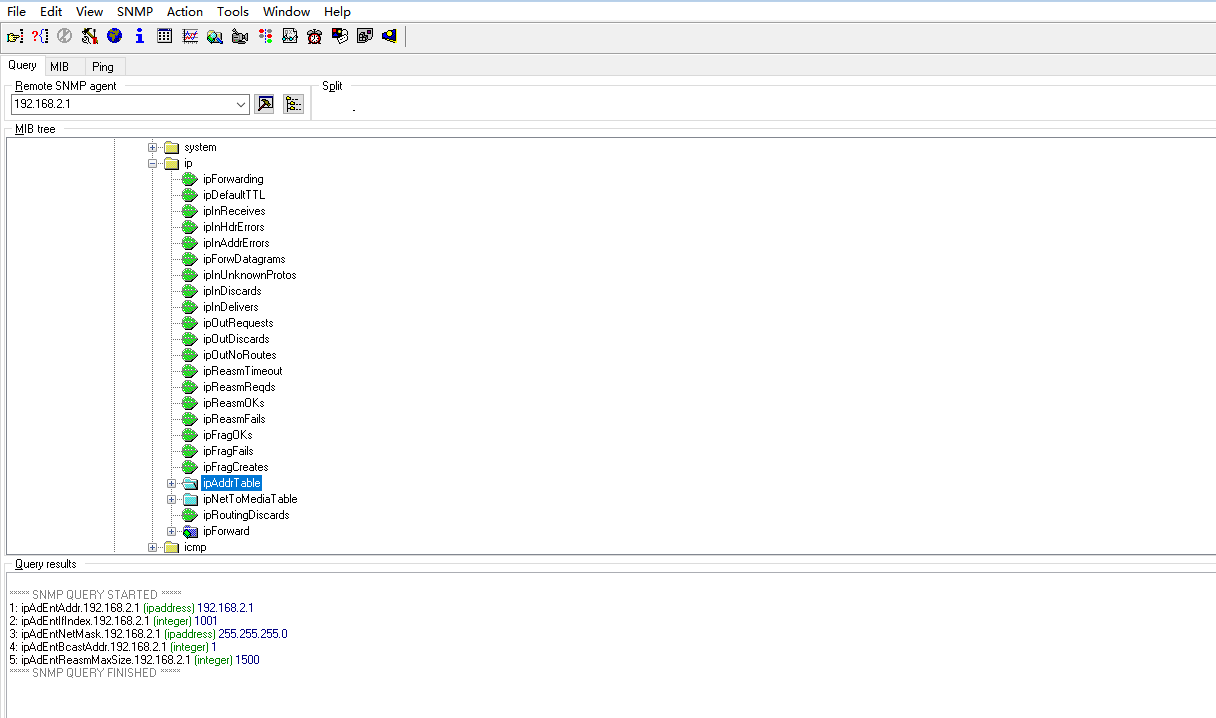Select ipInUnknownProtos in the MIB tree
The image size is (1216, 718).
[249, 275]
